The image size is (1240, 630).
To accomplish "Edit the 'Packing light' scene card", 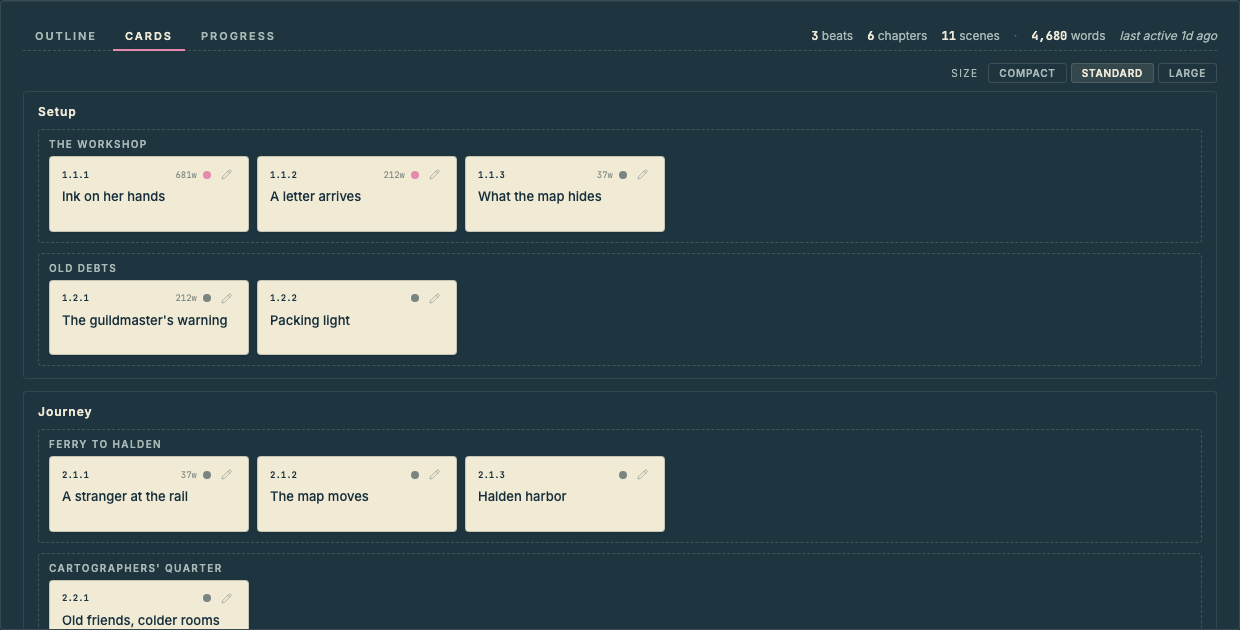I will point(435,298).
